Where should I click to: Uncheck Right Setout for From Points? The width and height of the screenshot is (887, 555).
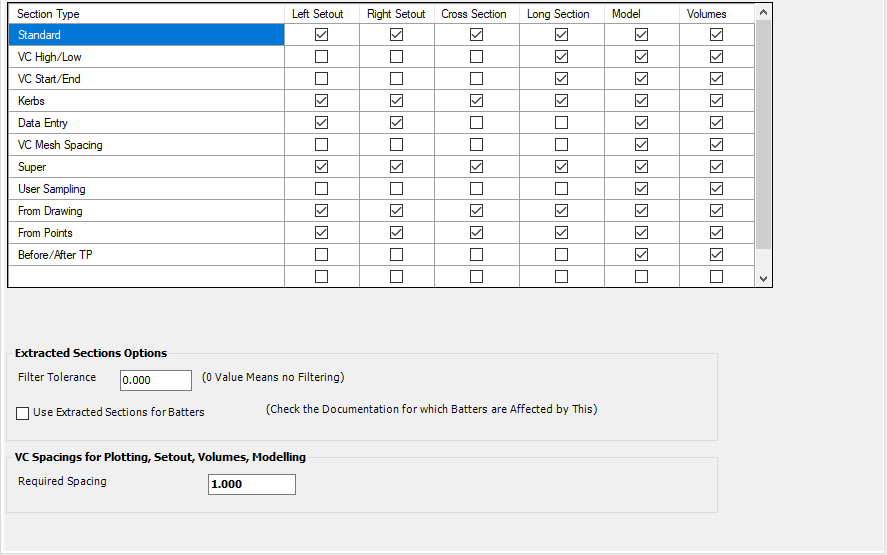[x=397, y=233]
